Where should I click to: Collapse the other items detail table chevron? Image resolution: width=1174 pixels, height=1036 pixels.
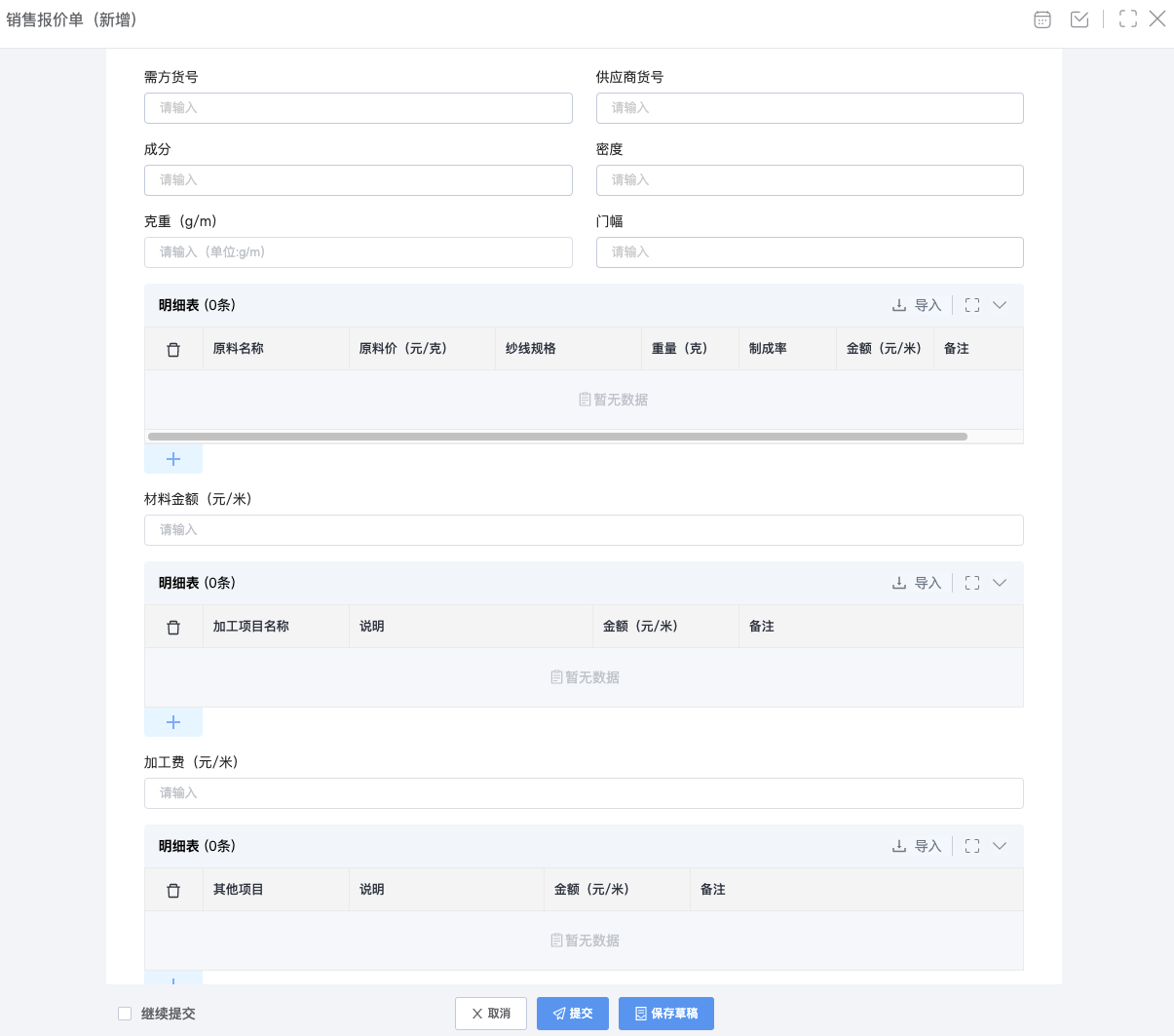coord(1000,846)
